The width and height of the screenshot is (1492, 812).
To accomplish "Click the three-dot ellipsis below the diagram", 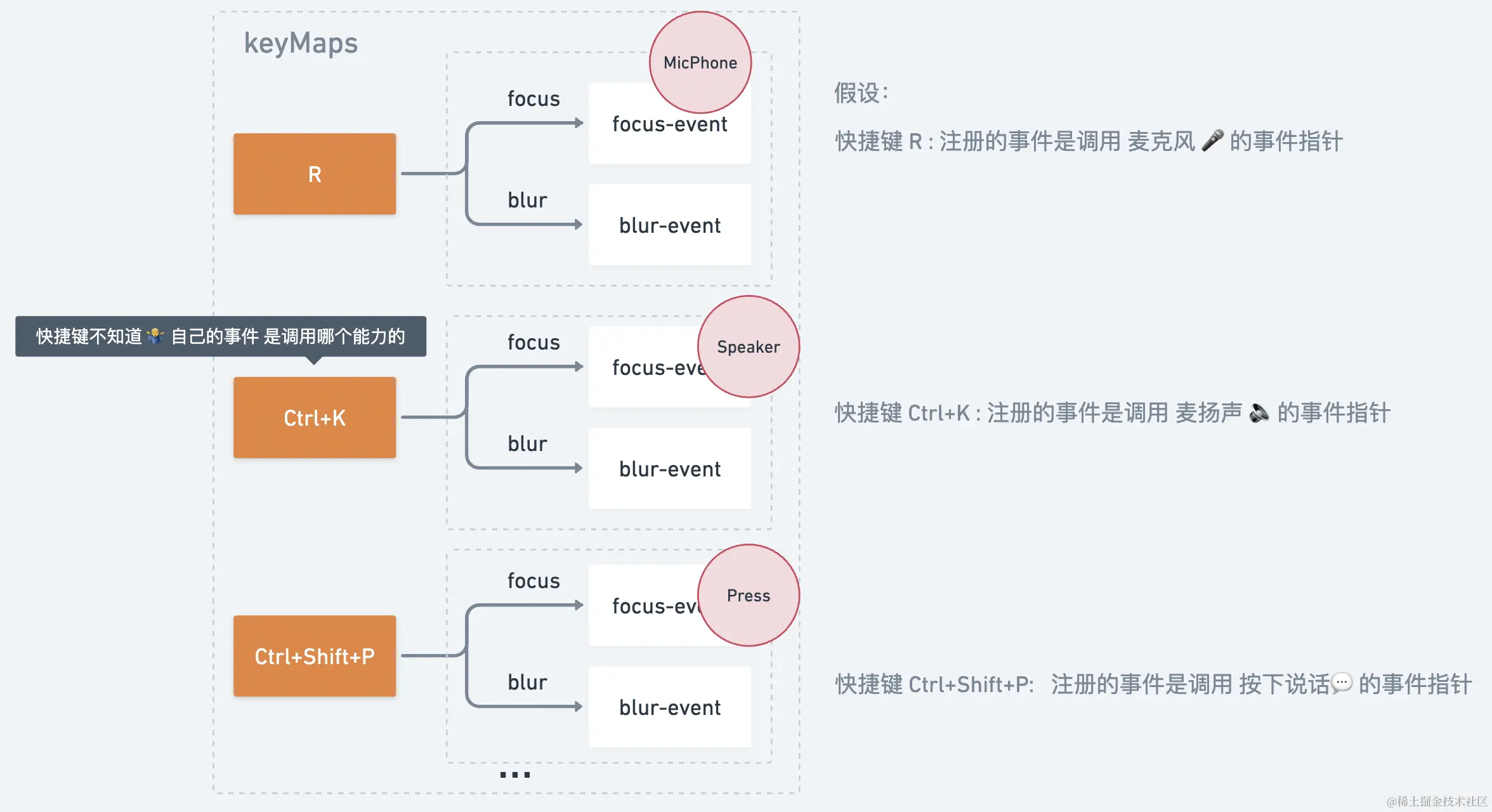I will 514,775.
